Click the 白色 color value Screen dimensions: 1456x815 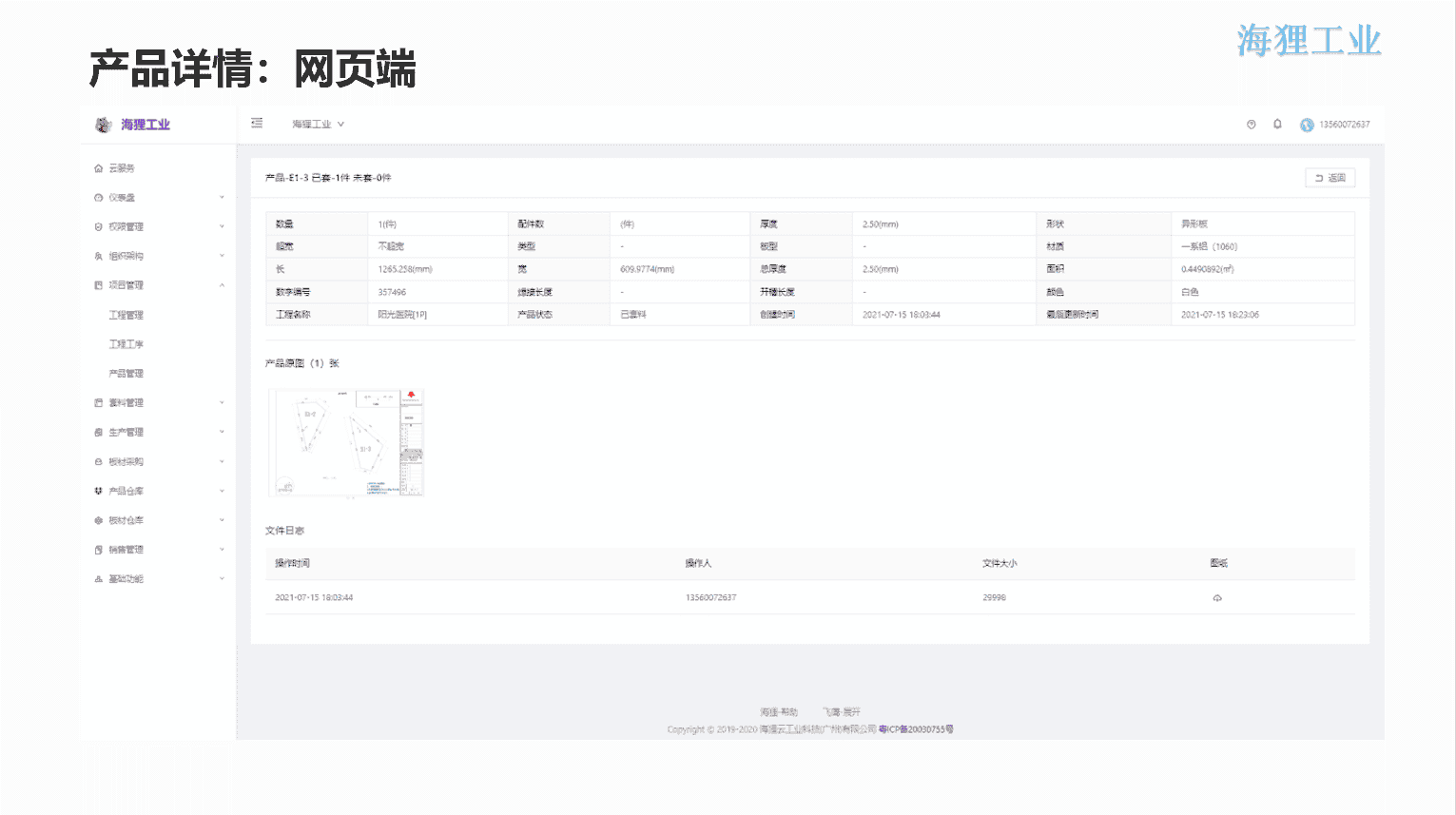pyautogui.click(x=1190, y=292)
